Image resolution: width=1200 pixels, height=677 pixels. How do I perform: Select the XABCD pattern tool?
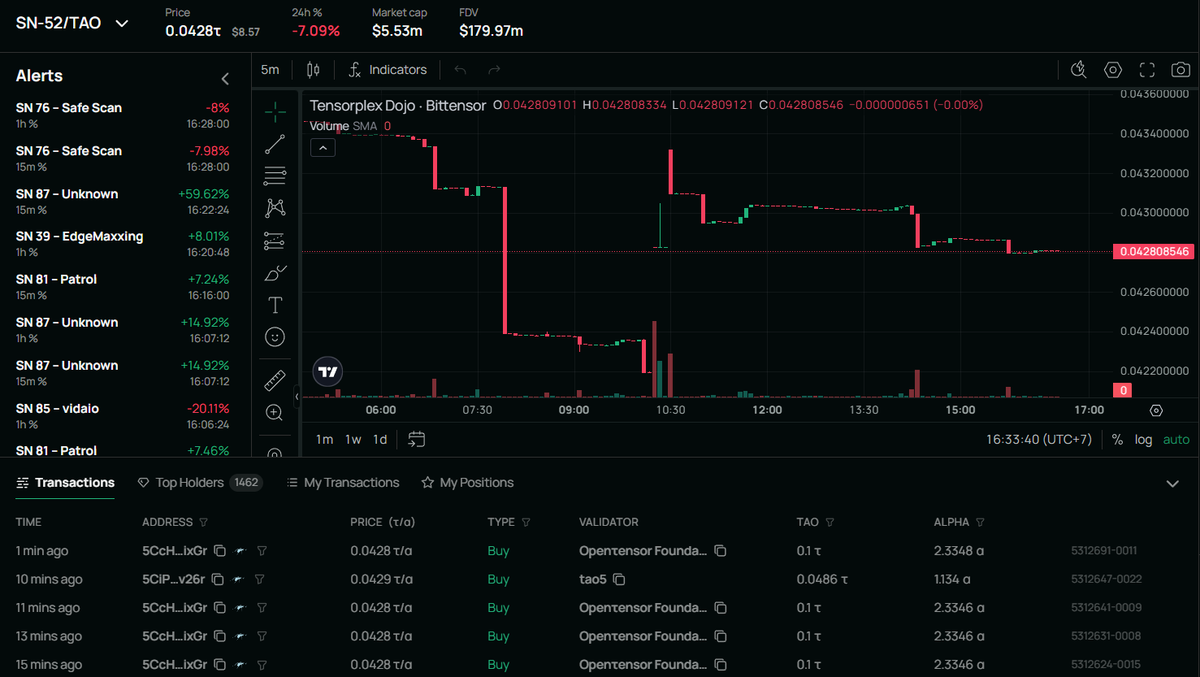pyautogui.click(x=275, y=208)
